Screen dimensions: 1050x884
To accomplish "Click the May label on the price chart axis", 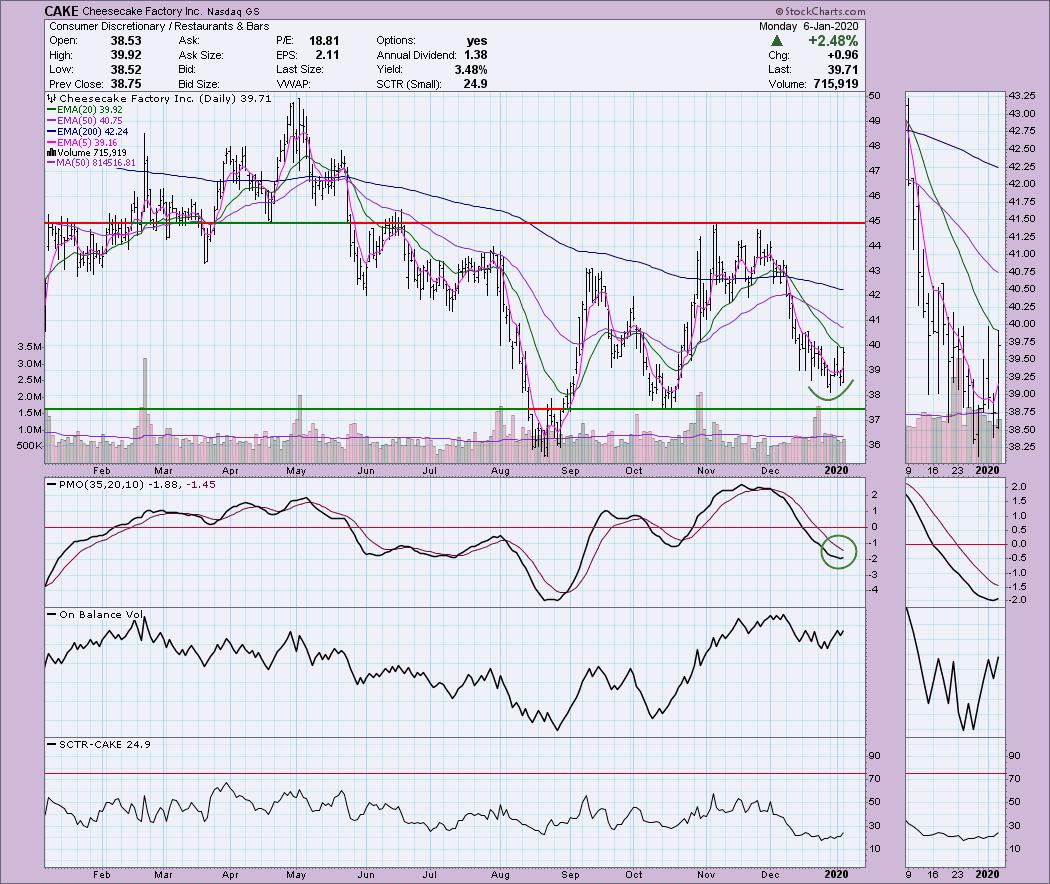I will (296, 471).
